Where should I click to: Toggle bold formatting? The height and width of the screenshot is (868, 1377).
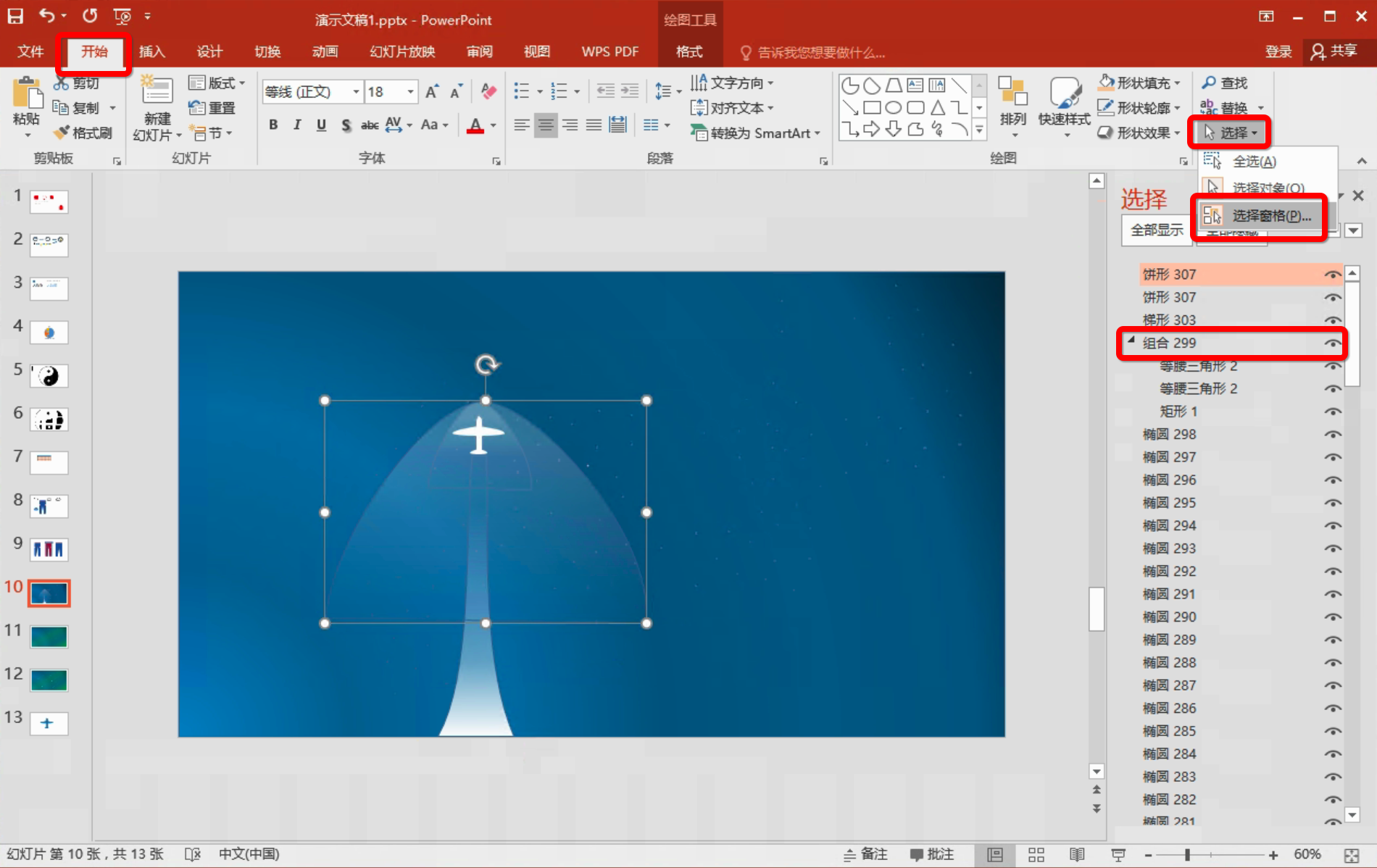(273, 125)
